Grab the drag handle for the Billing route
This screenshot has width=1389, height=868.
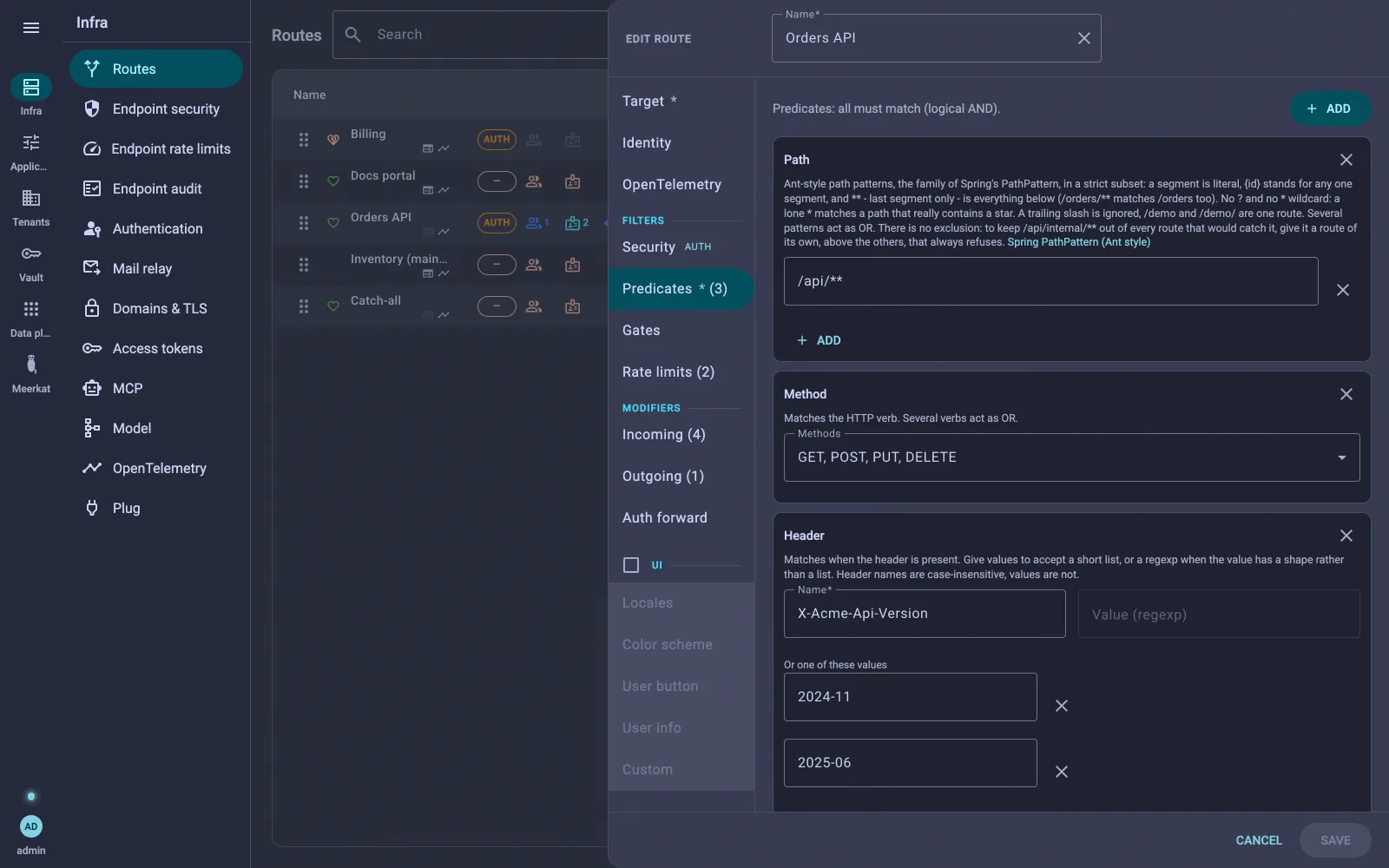[304, 140]
